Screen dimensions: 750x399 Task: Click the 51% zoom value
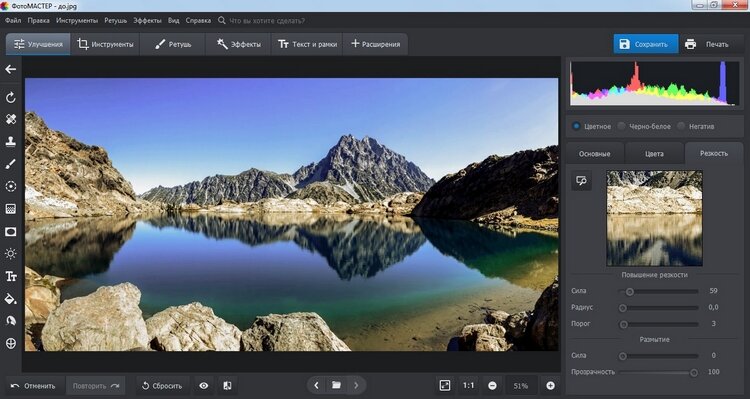tap(520, 386)
